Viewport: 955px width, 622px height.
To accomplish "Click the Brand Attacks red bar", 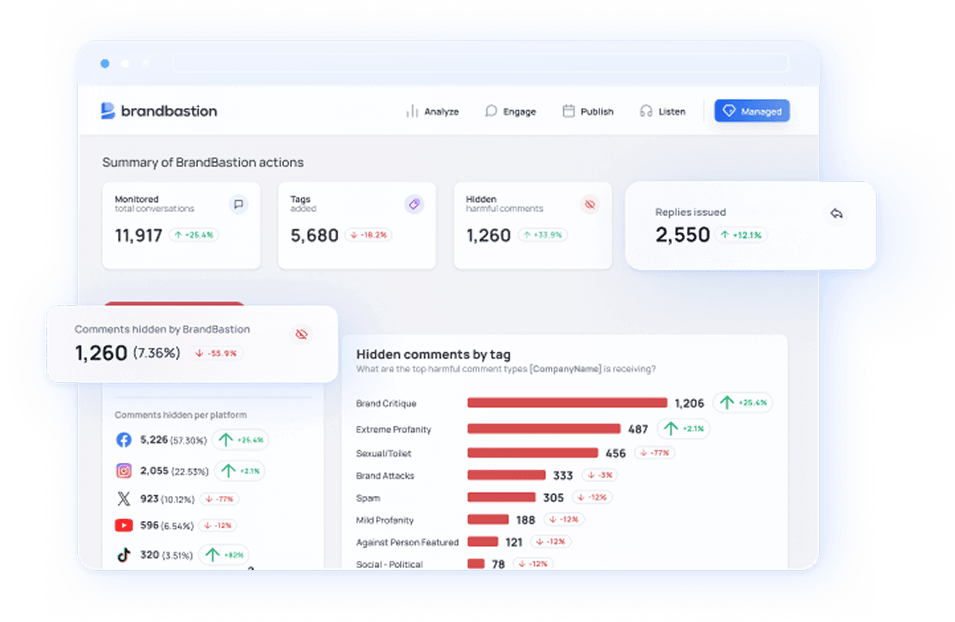I will (506, 475).
